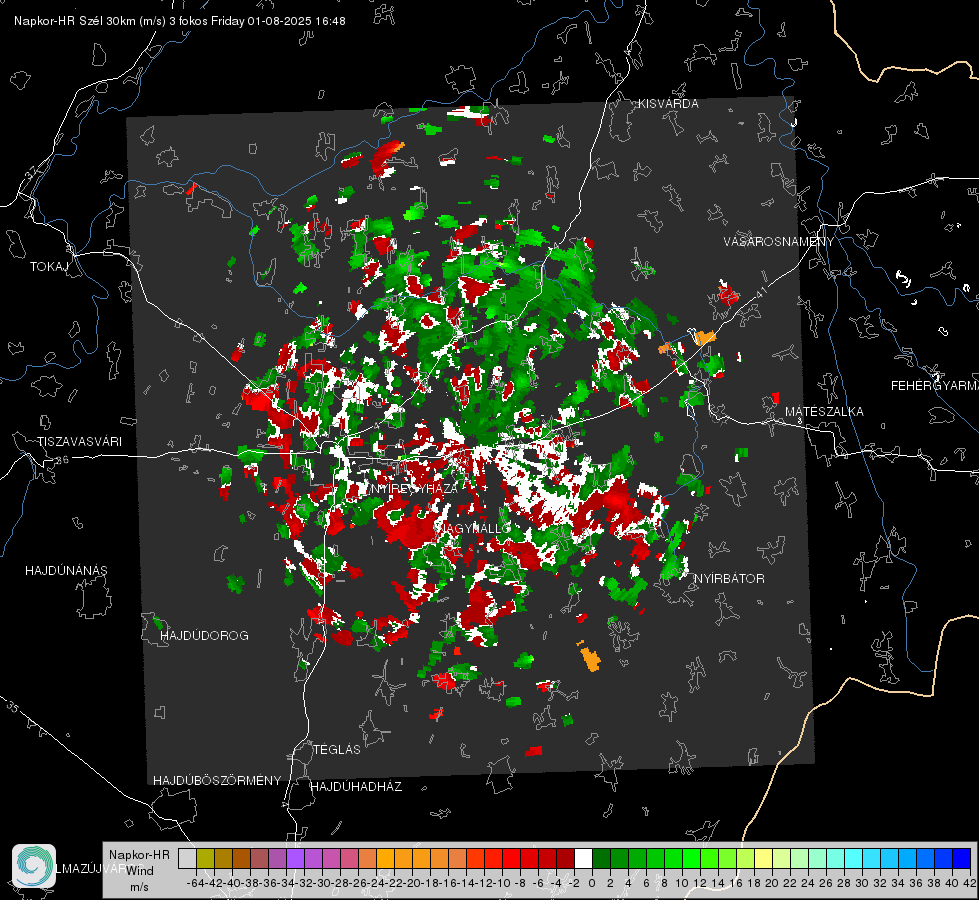
Task: Select the VÁSÁROSNAMÉNY city label
Action: tap(779, 242)
